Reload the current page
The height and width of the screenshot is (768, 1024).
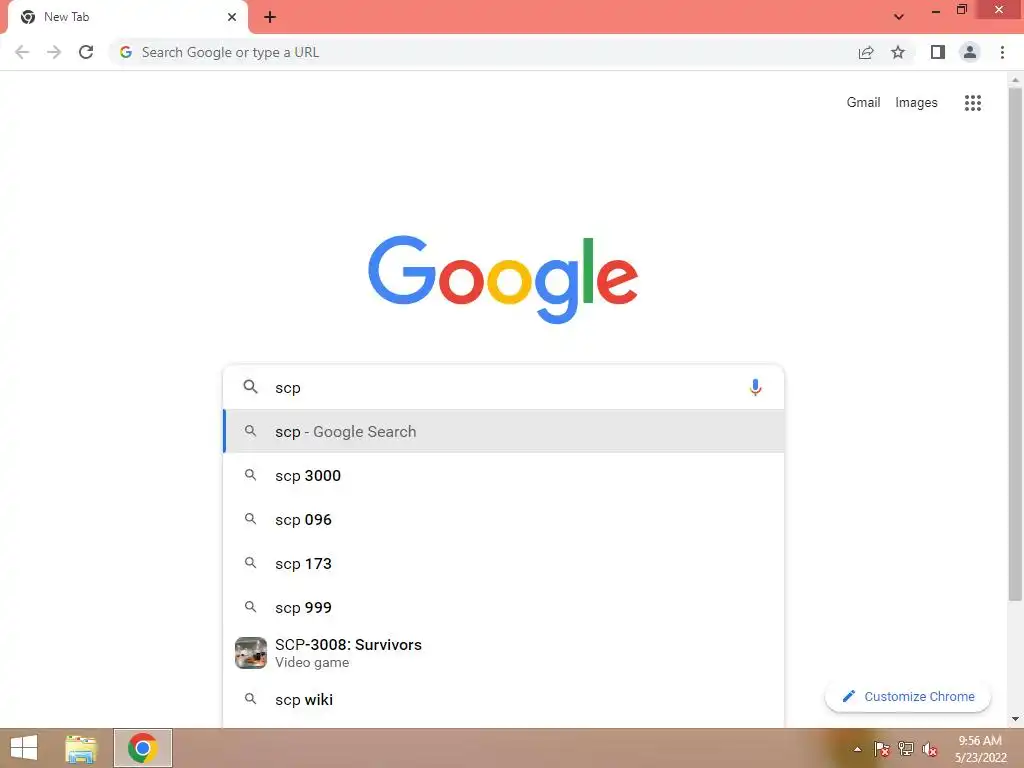click(86, 52)
